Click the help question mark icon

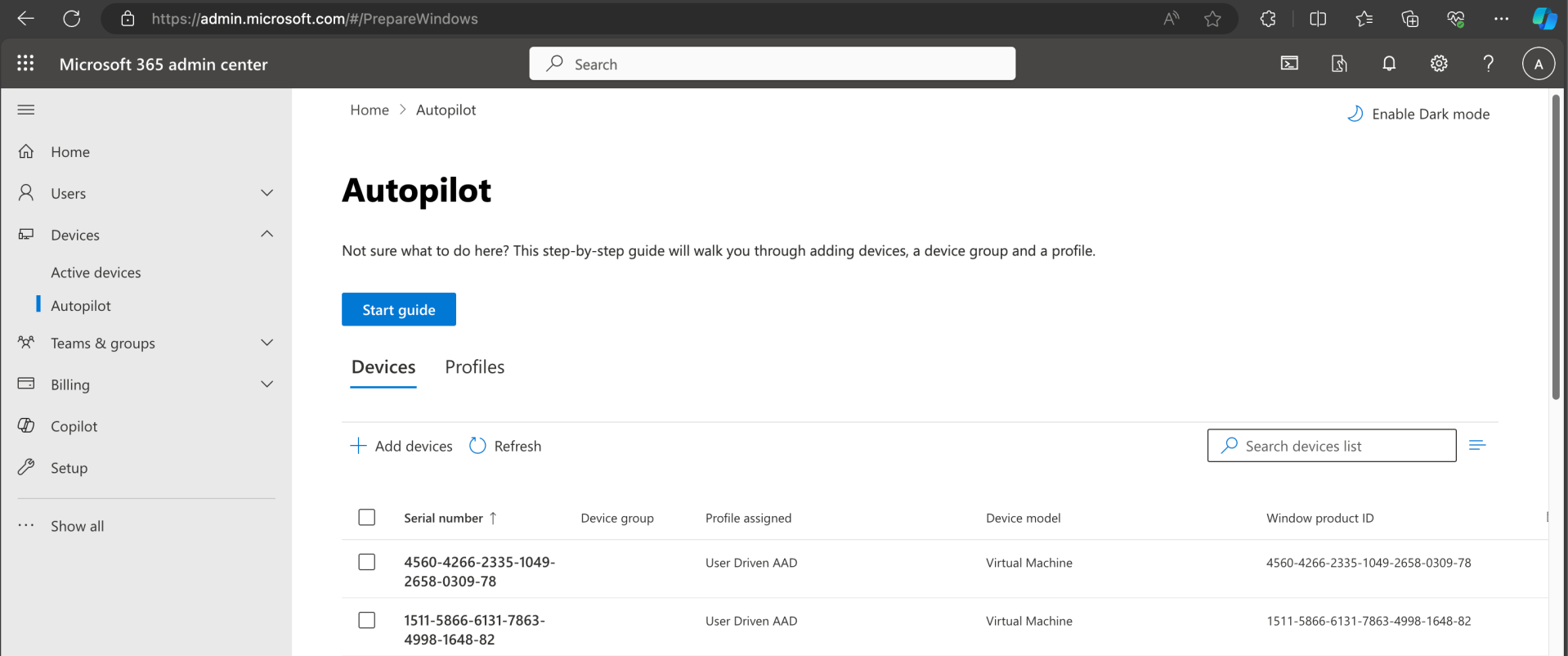1488,64
